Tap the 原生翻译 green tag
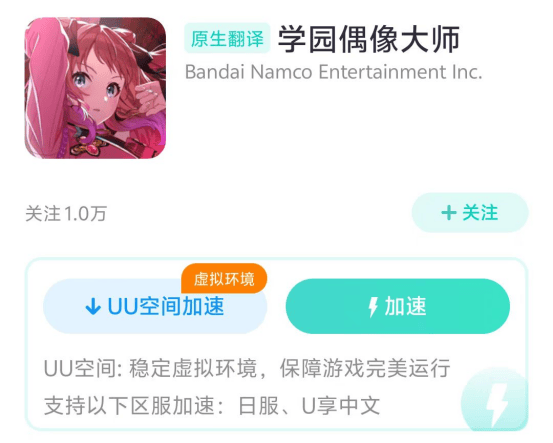The height and width of the screenshot is (443, 553). pos(227,38)
